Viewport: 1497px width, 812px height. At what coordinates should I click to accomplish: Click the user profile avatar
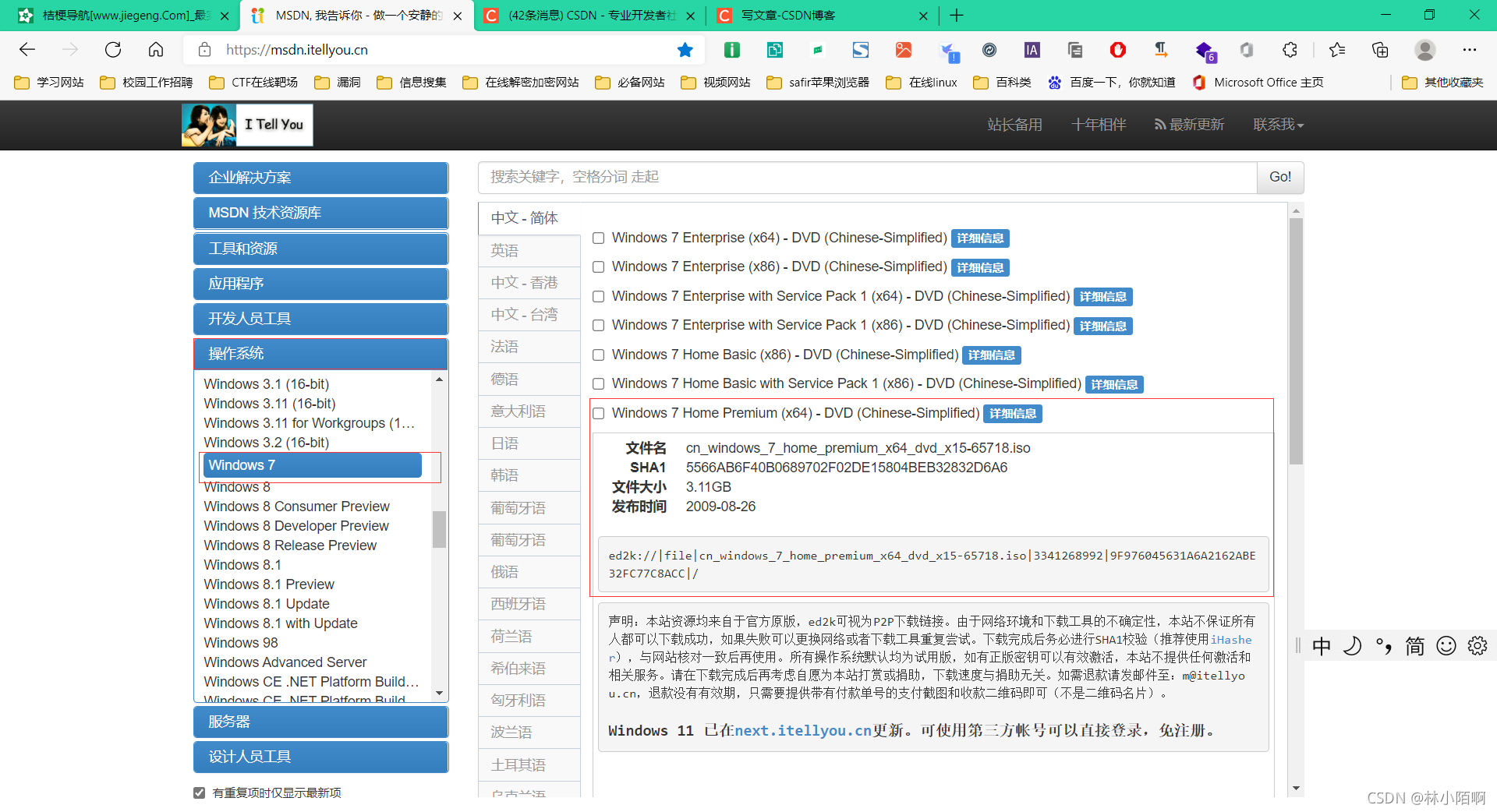1425,50
